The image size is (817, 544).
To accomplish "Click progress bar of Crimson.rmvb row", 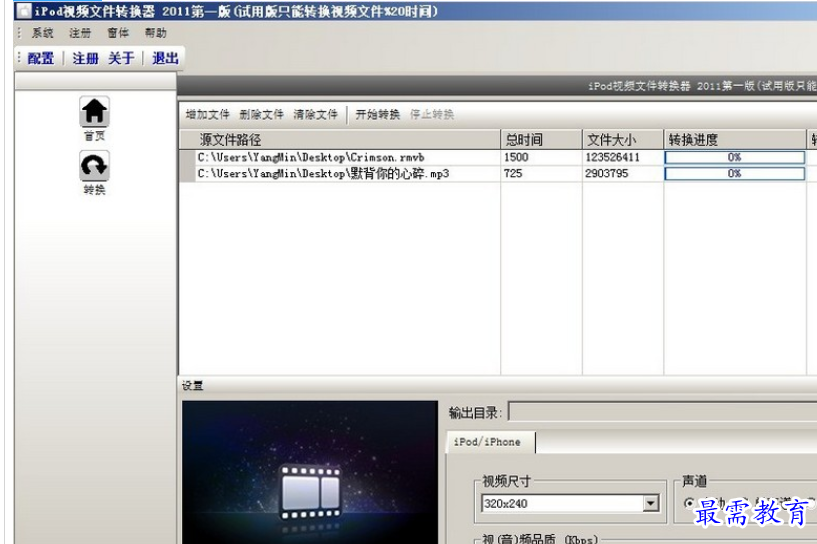I will point(735,157).
